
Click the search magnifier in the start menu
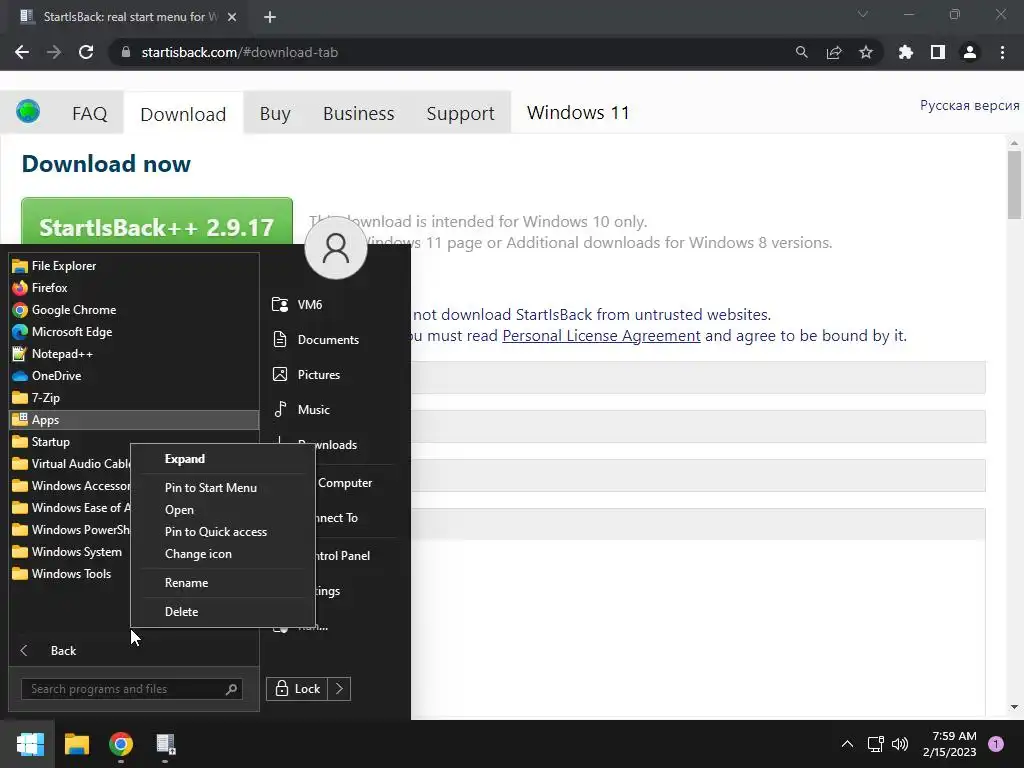tap(231, 689)
